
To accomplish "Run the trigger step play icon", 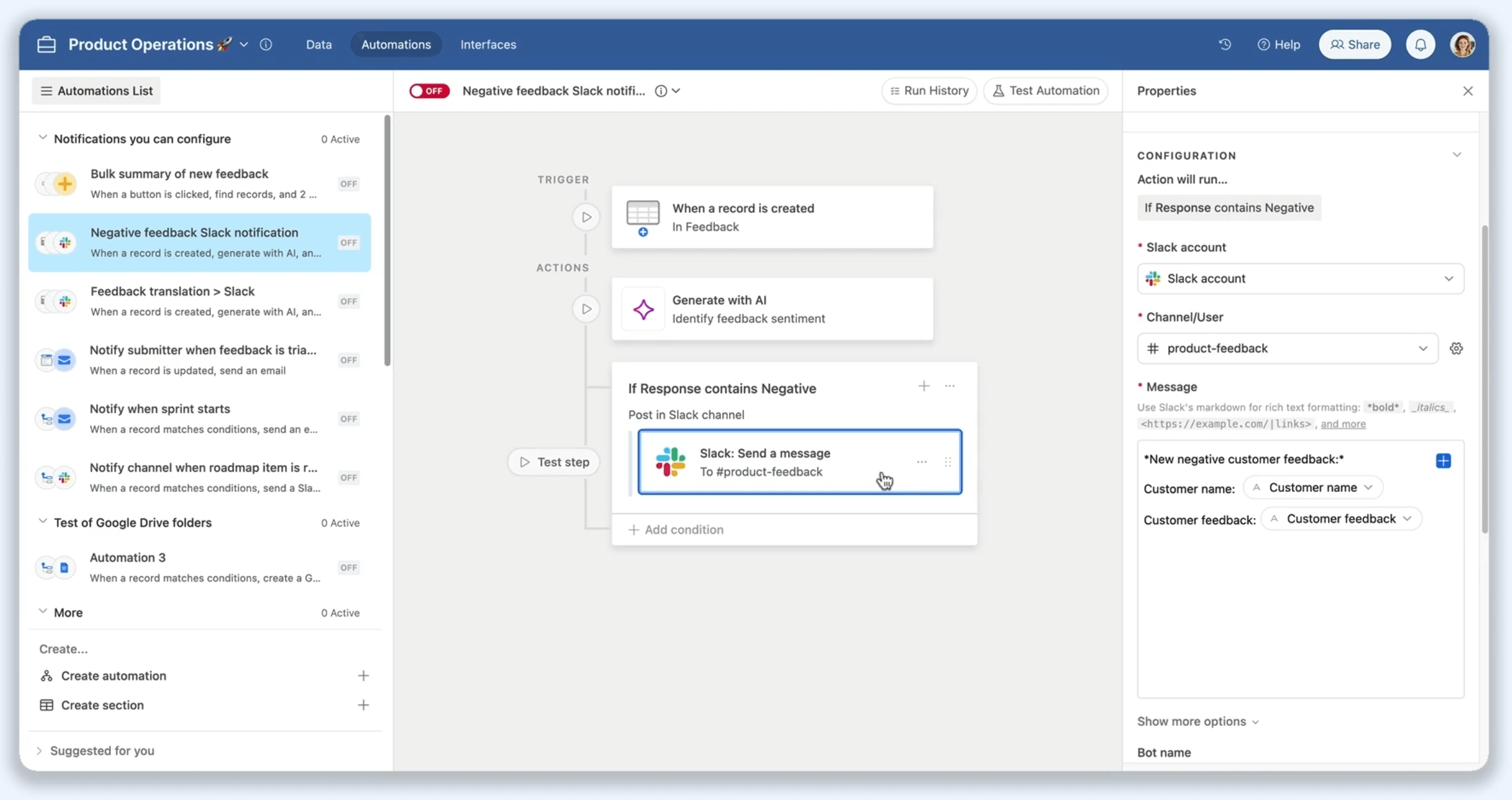I will (x=586, y=217).
